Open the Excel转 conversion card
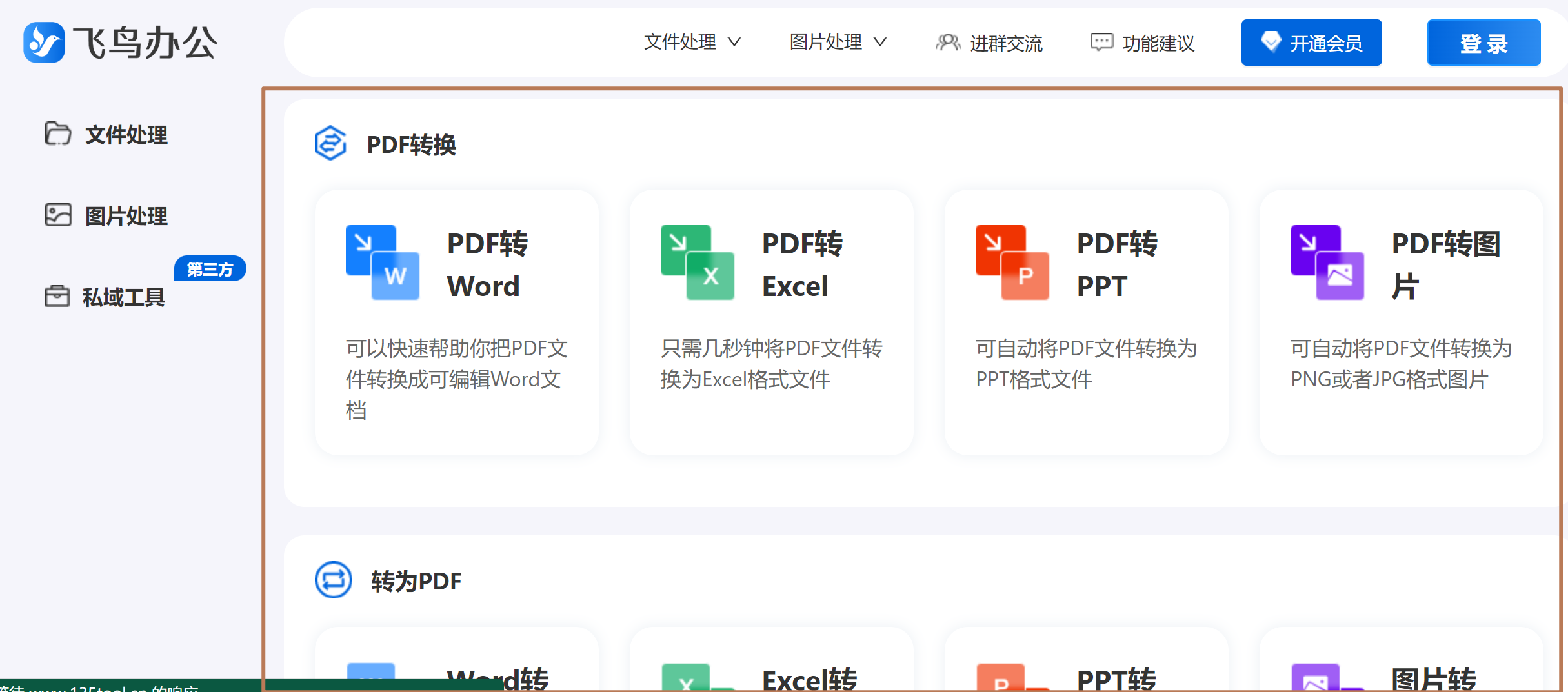Screen dimensions: 1568x692 768,671
